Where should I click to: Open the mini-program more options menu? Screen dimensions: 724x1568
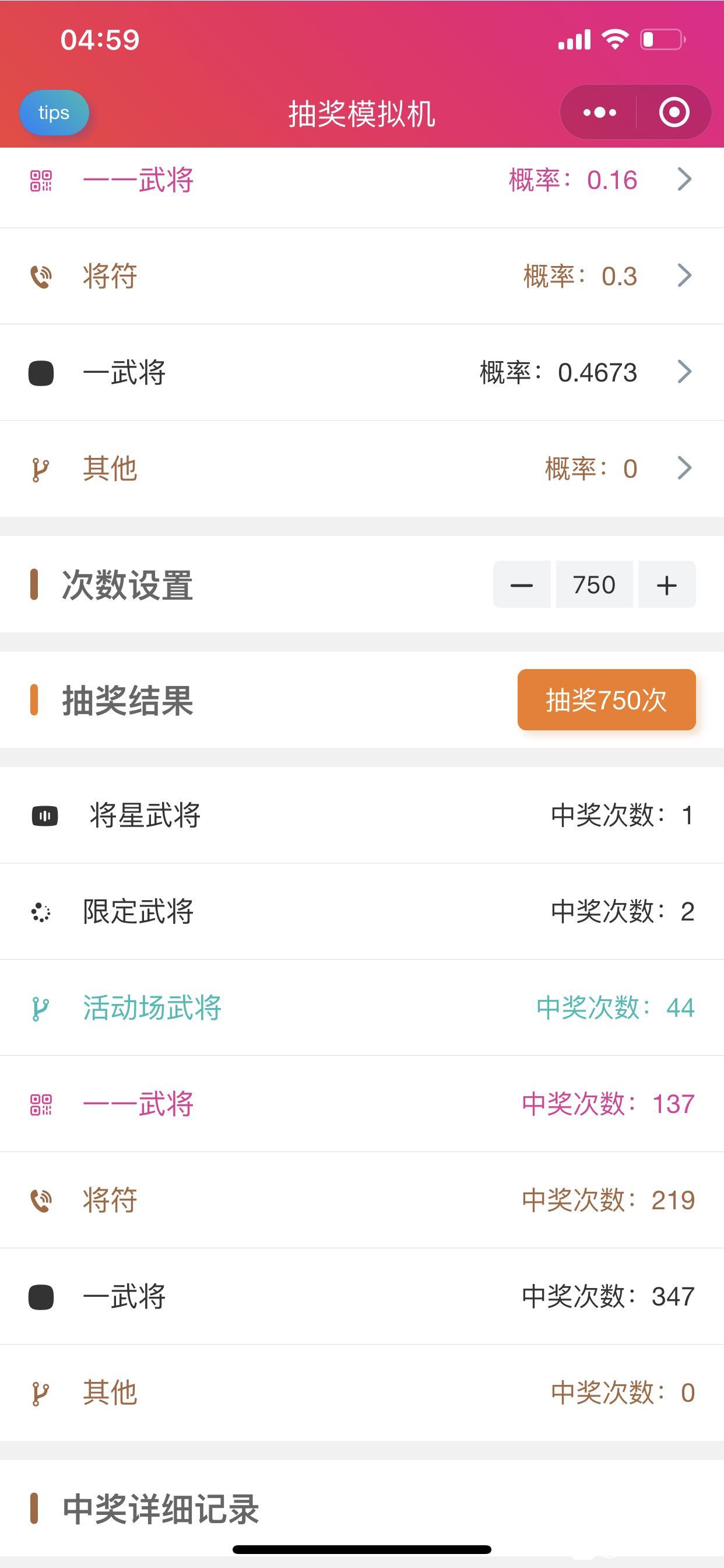599,113
